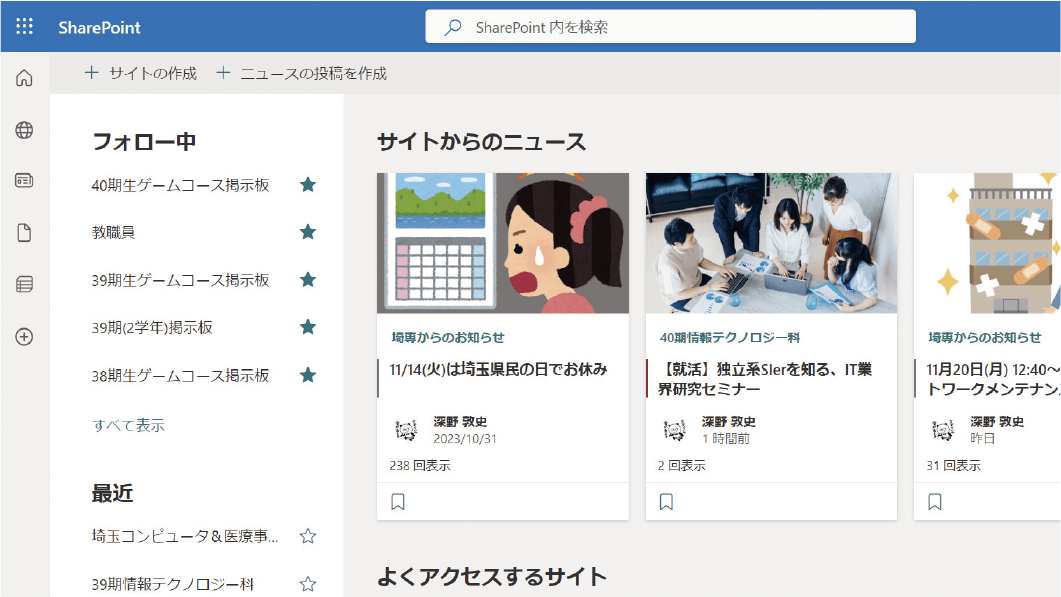Click author 深野 敦史 on 2023/10/31 post
Image resolution: width=1061 pixels, height=597 pixels.
tap(460, 422)
